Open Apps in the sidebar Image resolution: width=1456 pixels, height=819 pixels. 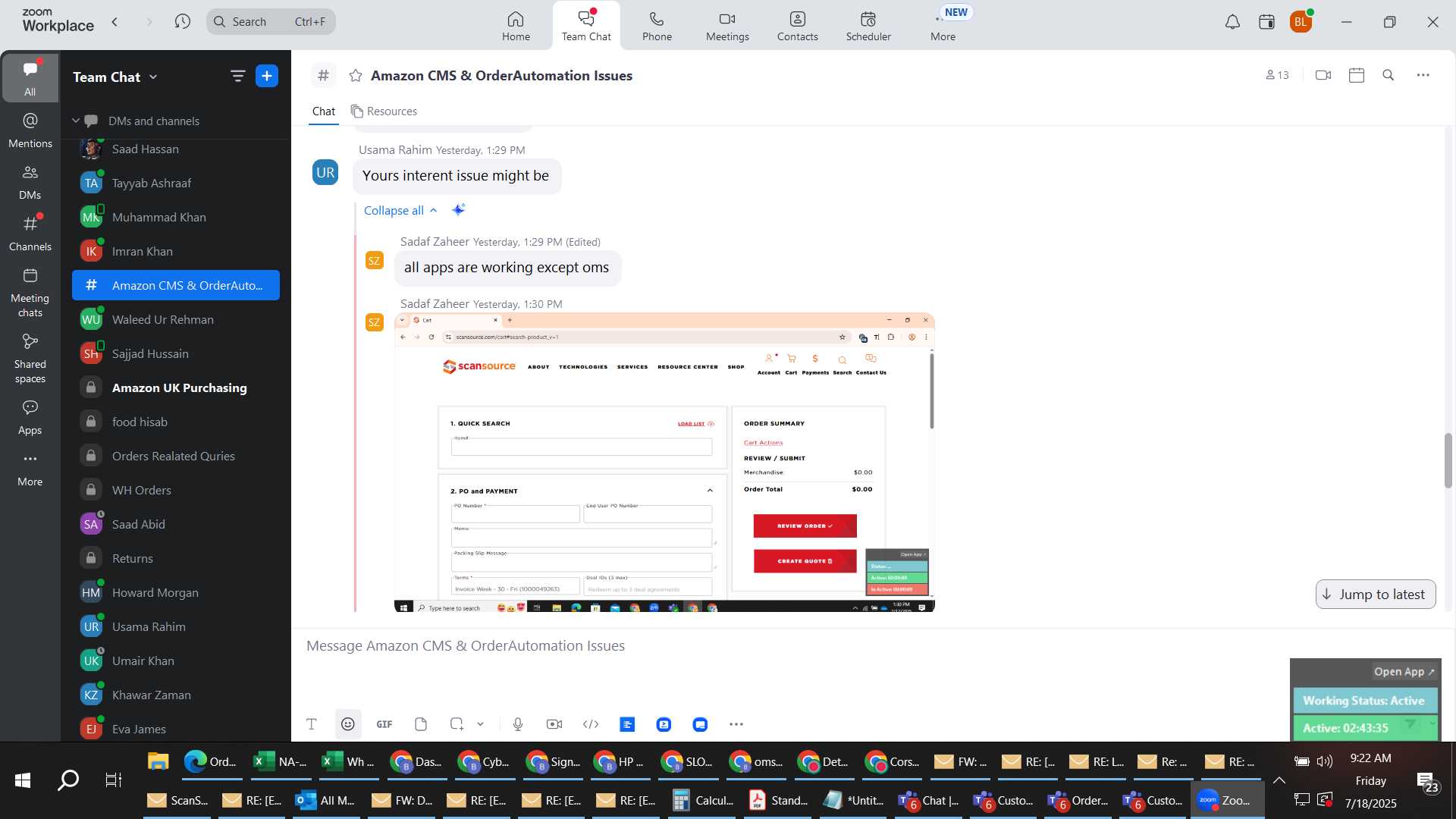[30, 417]
